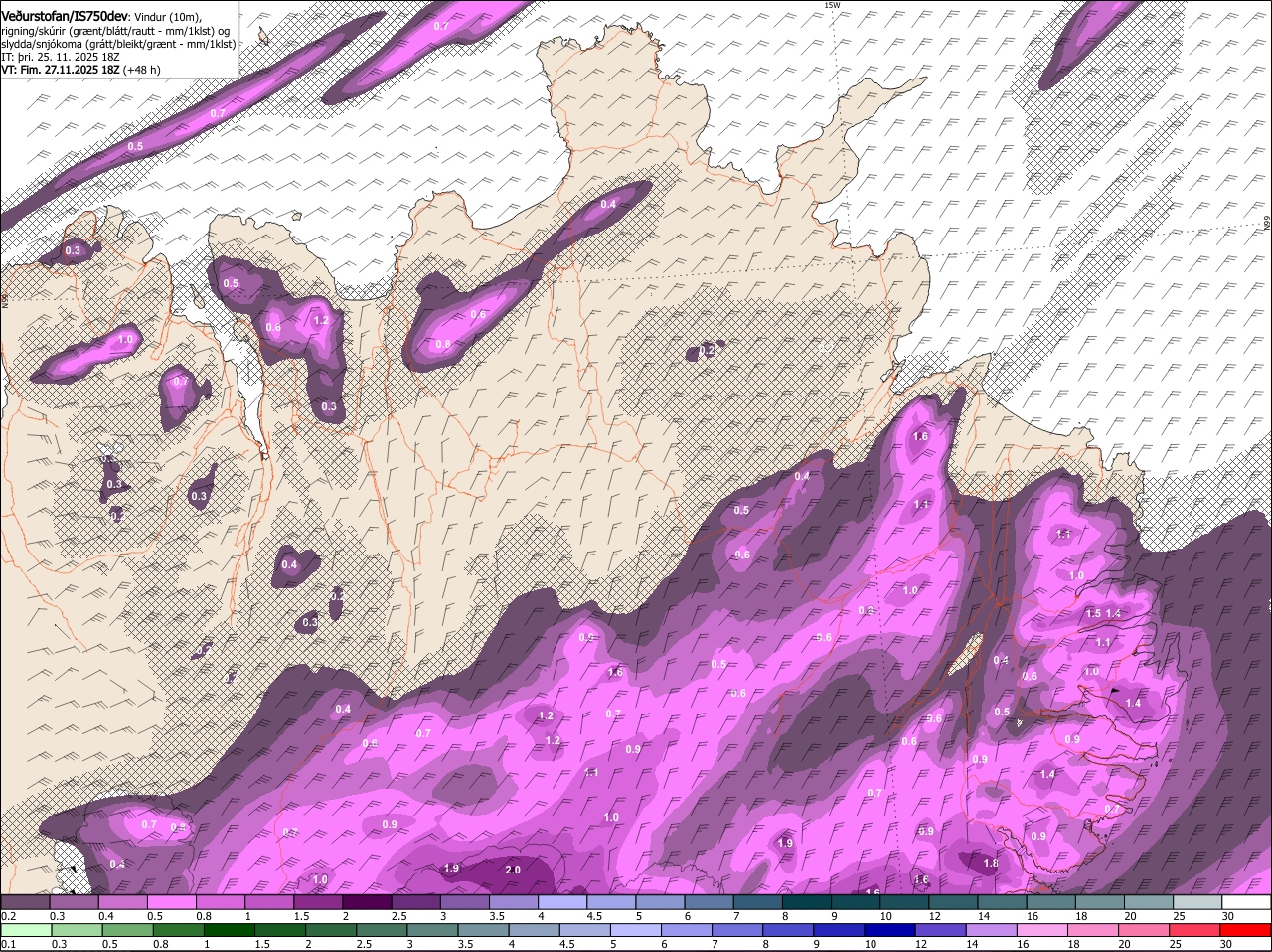Viewport: 1272px width, 952px height.
Task: Click the '2.0' precipitation value on the map
Action: [513, 870]
